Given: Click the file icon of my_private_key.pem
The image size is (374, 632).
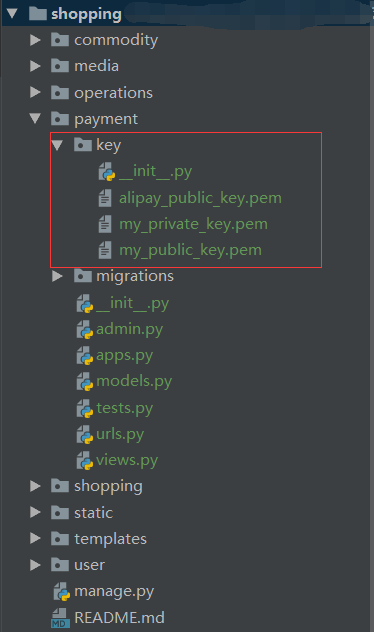Looking at the screenshot, I should pos(105,224).
